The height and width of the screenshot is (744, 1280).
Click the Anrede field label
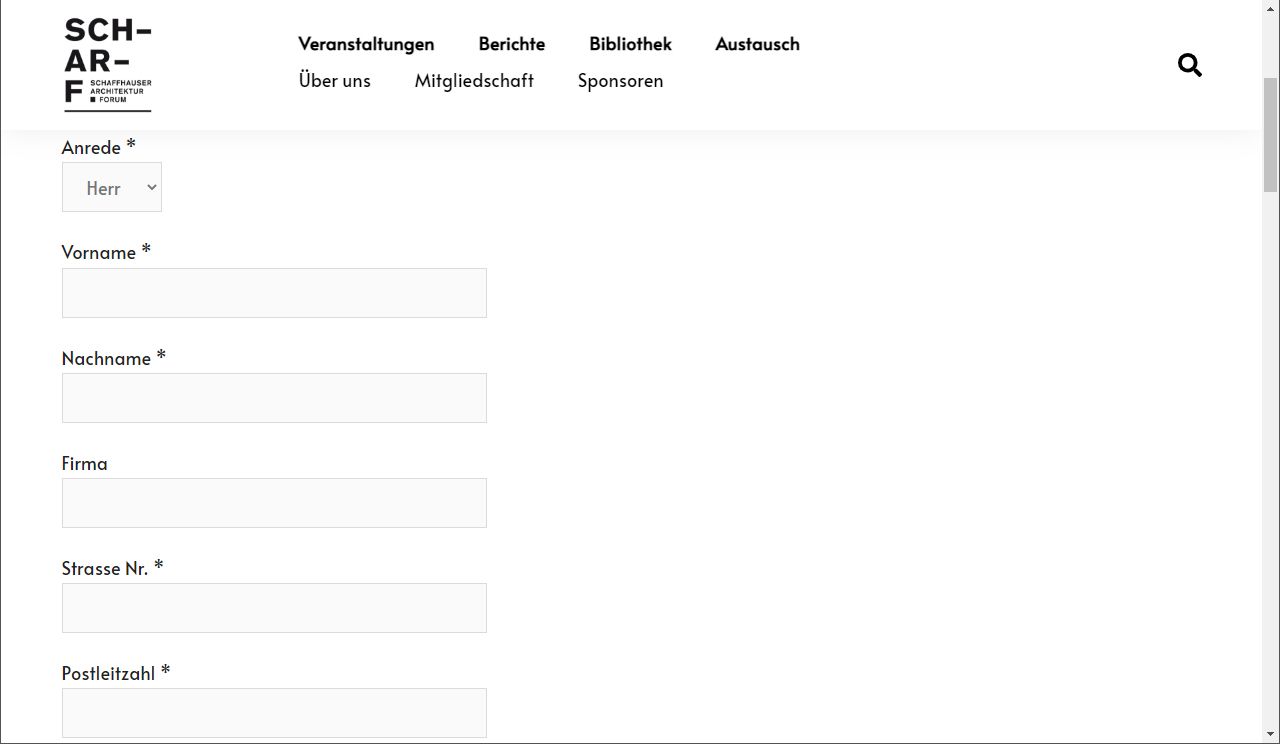tap(91, 148)
